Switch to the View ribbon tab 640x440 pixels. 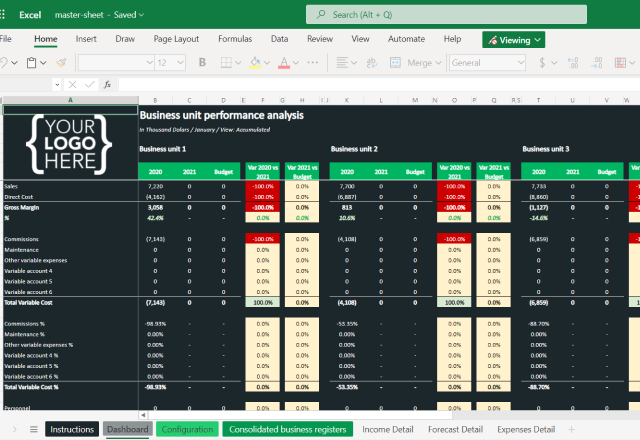[360, 39]
